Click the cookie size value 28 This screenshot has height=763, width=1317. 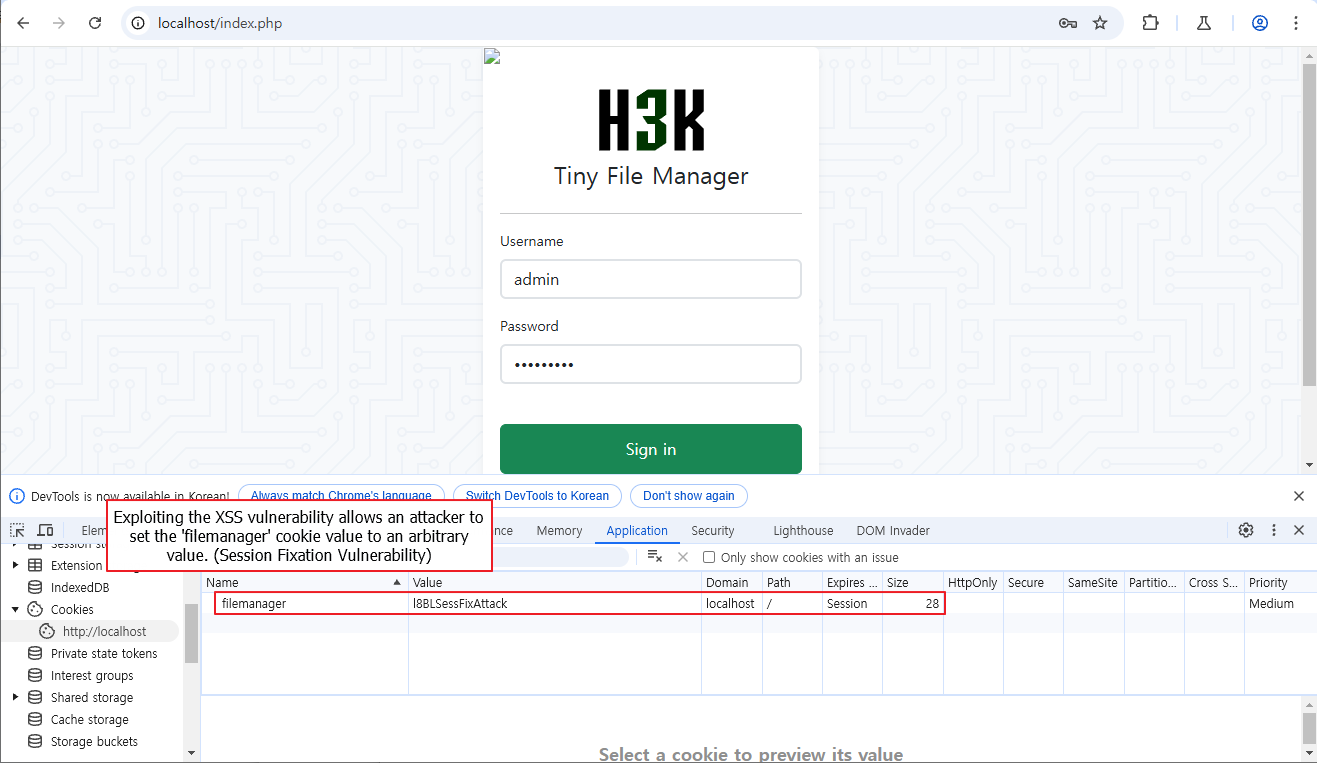click(x=931, y=604)
